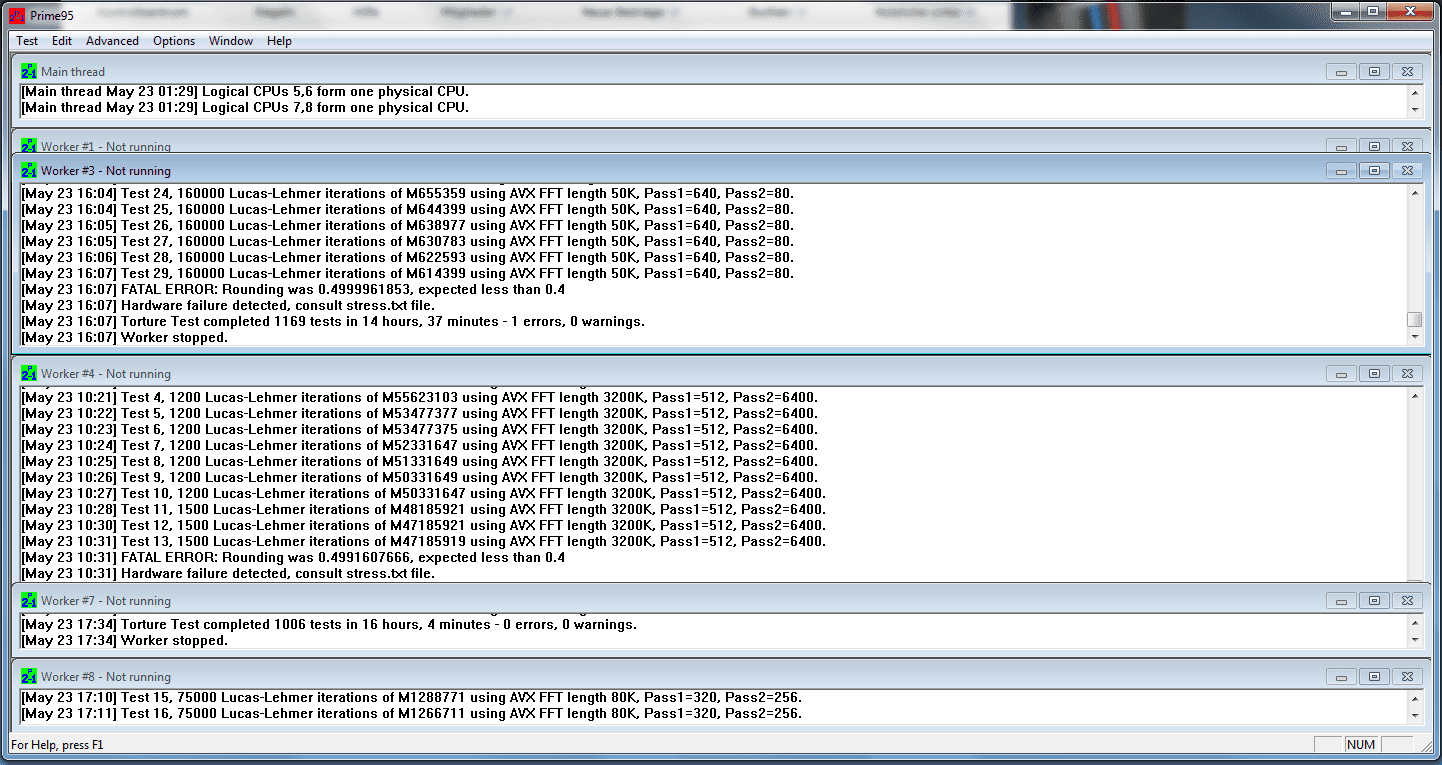Minimize the Worker #7 child window
The width and height of the screenshot is (1442, 765).
(1341, 601)
